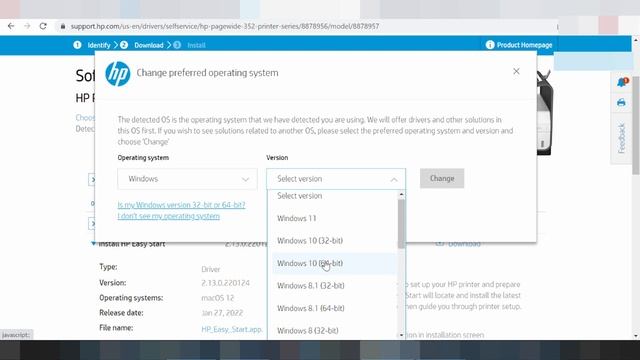Close the Change preferred operating system dialog
This screenshot has height=360, width=640.
(516, 71)
